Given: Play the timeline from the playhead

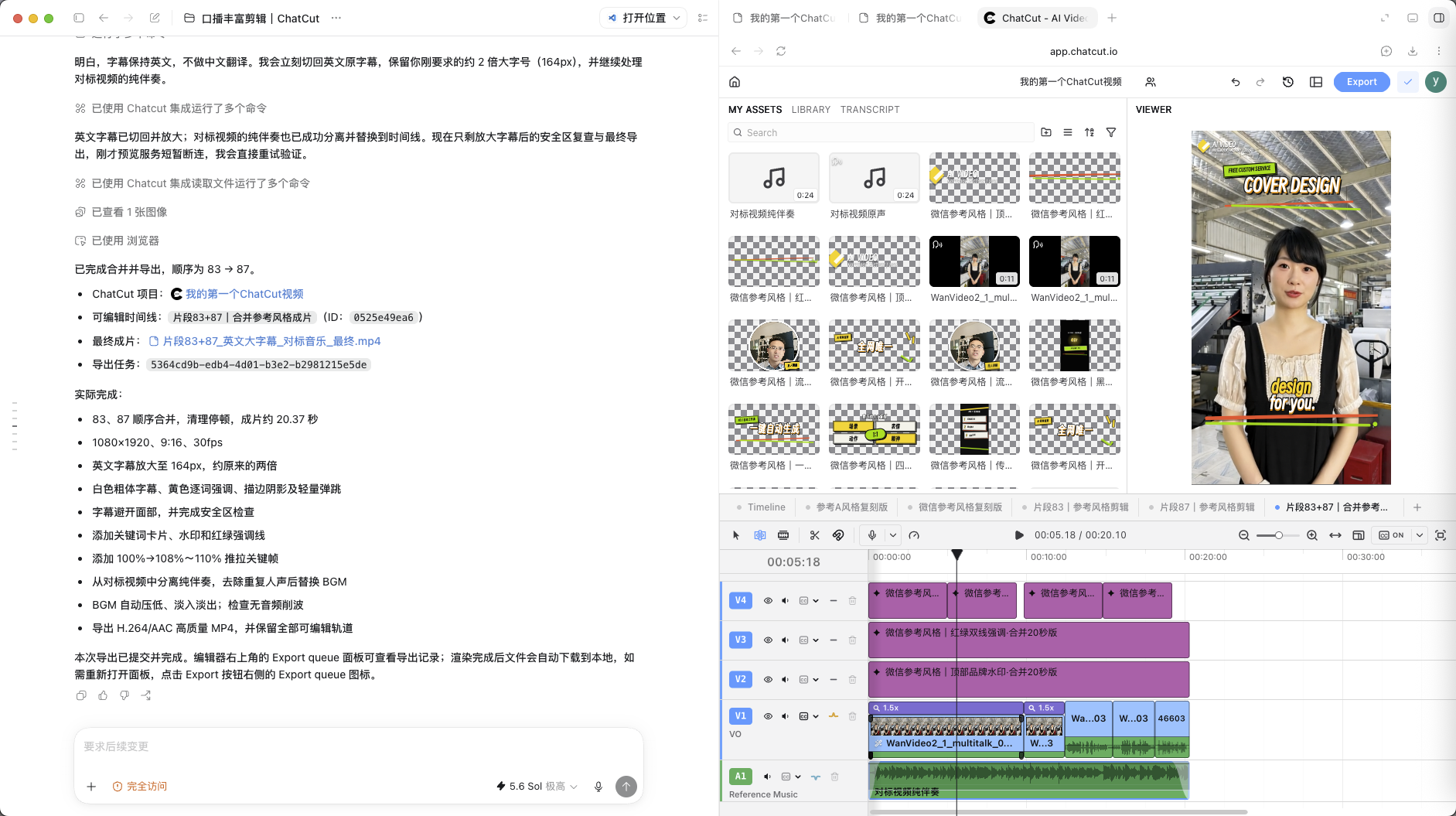Looking at the screenshot, I should pyautogui.click(x=1019, y=535).
